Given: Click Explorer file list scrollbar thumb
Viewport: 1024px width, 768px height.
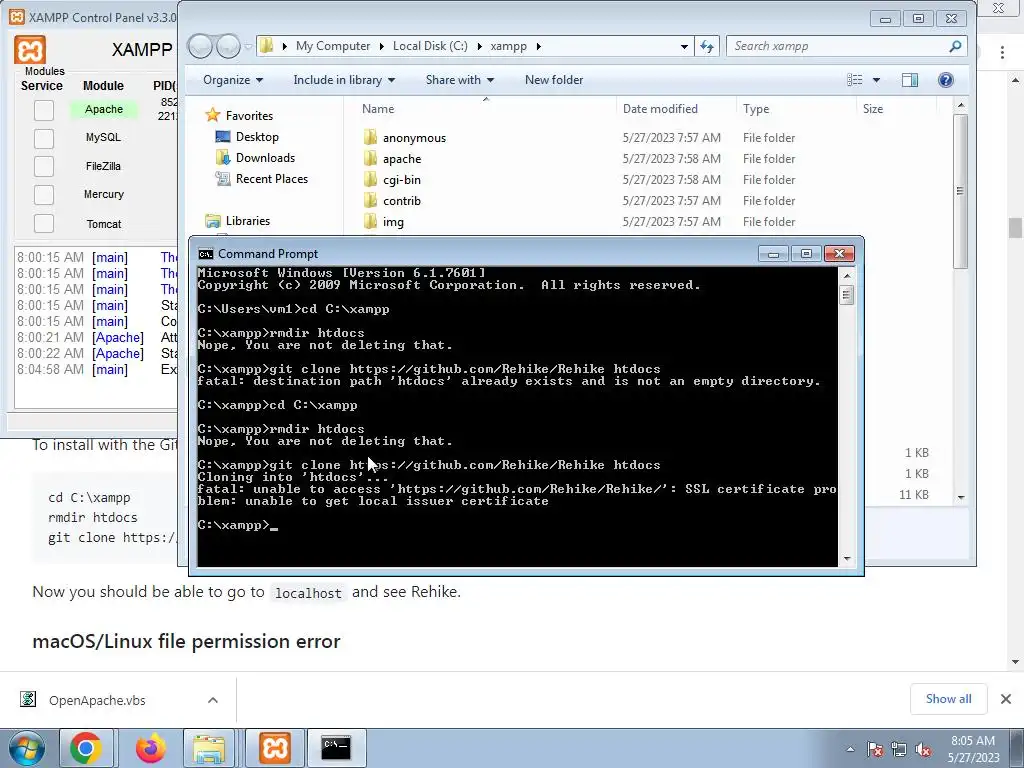Looking at the screenshot, I should pos(959,191).
